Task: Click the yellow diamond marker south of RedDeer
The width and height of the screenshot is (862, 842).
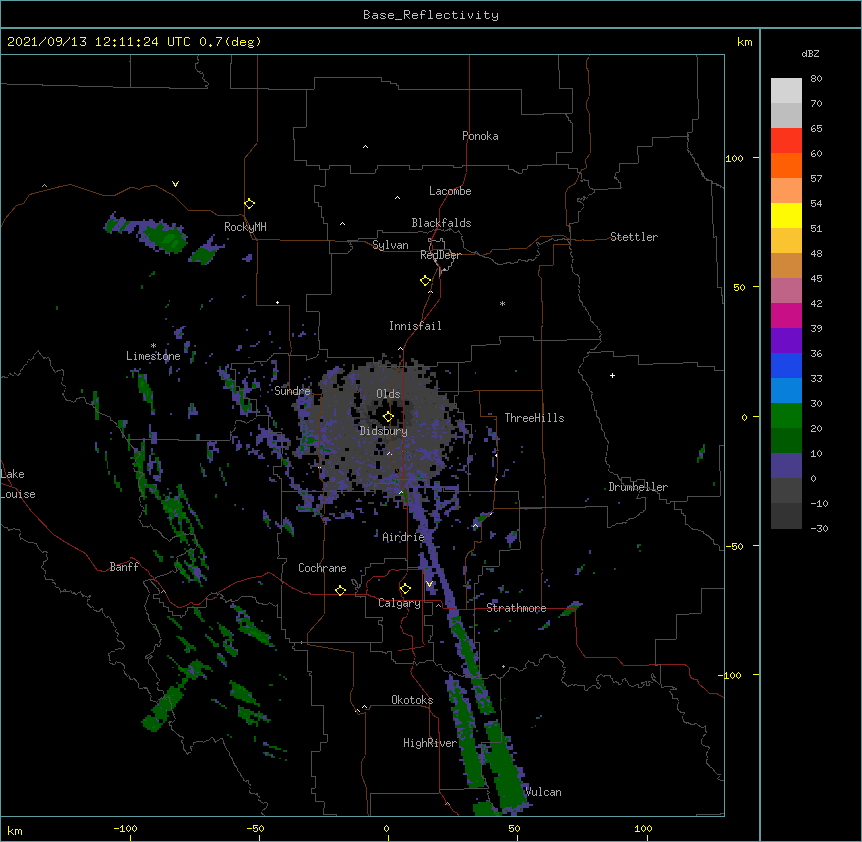Action: (425, 281)
